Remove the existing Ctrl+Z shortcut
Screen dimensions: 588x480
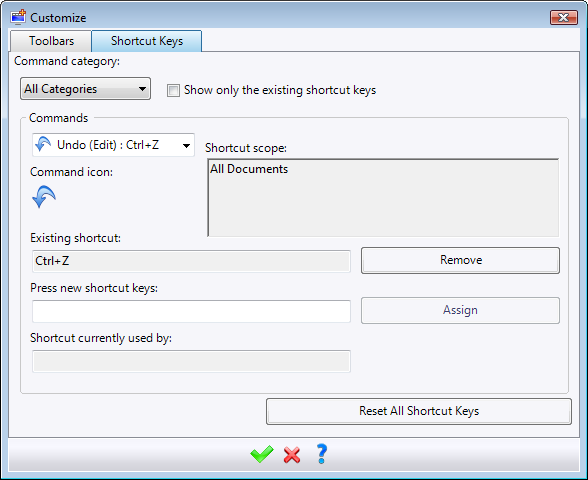460,260
